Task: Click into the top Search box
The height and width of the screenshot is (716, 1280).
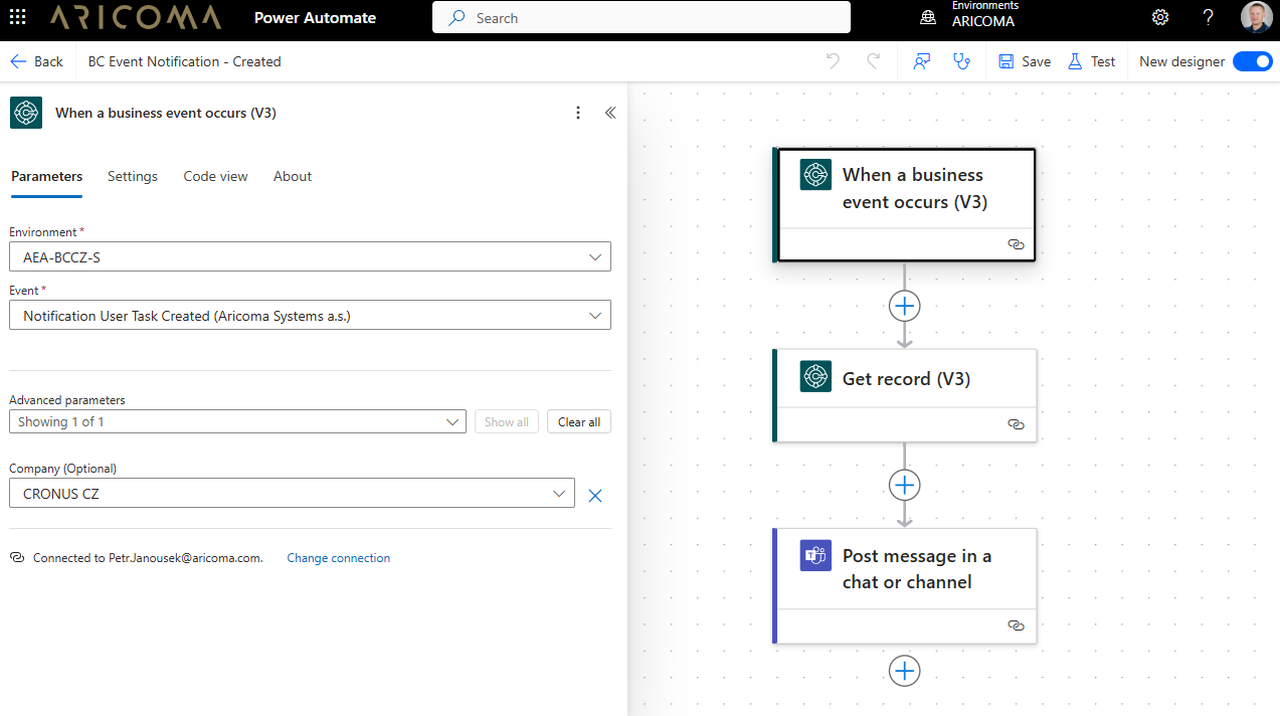Action: coord(640,18)
